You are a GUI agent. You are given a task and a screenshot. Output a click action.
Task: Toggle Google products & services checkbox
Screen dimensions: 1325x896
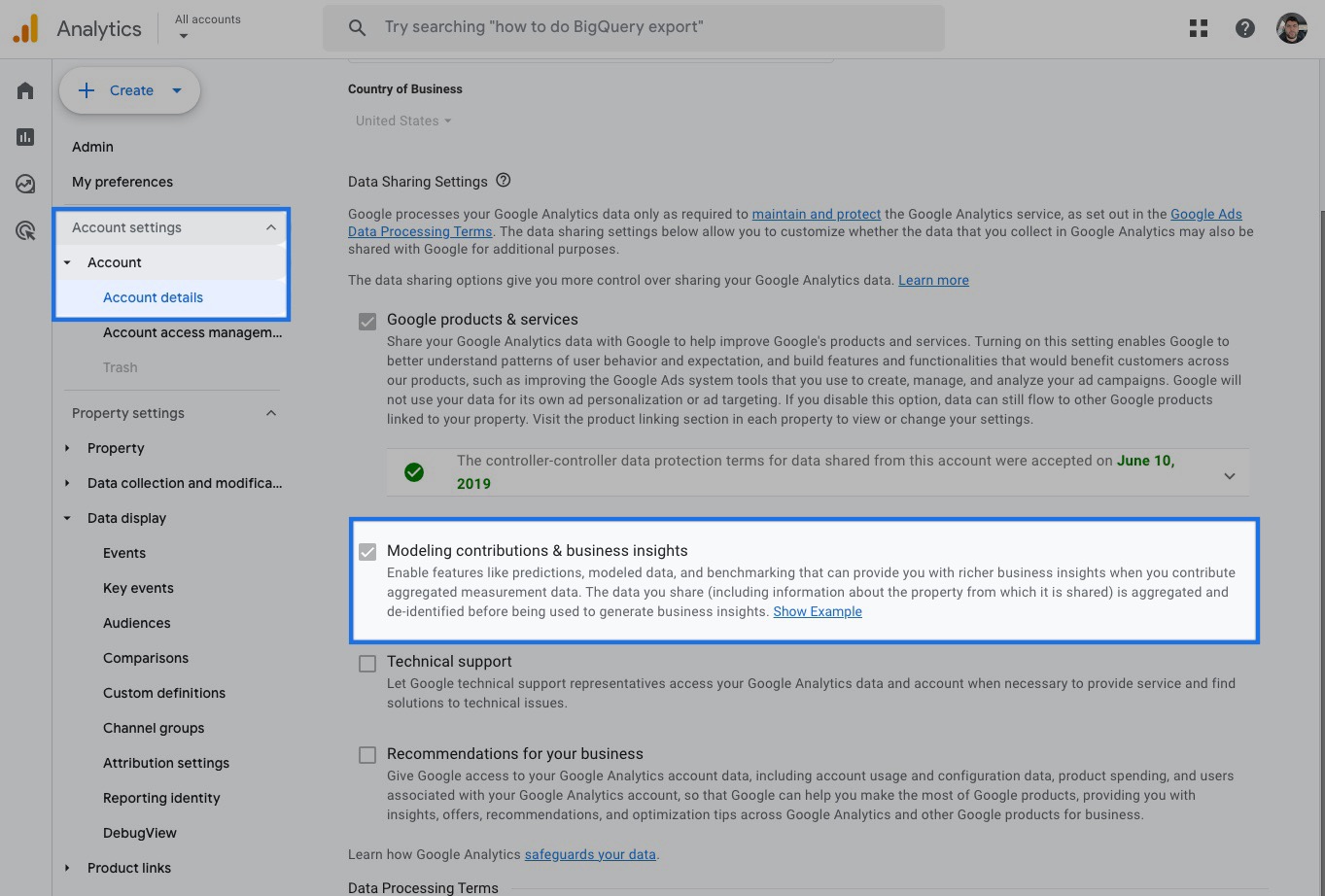coord(367,321)
